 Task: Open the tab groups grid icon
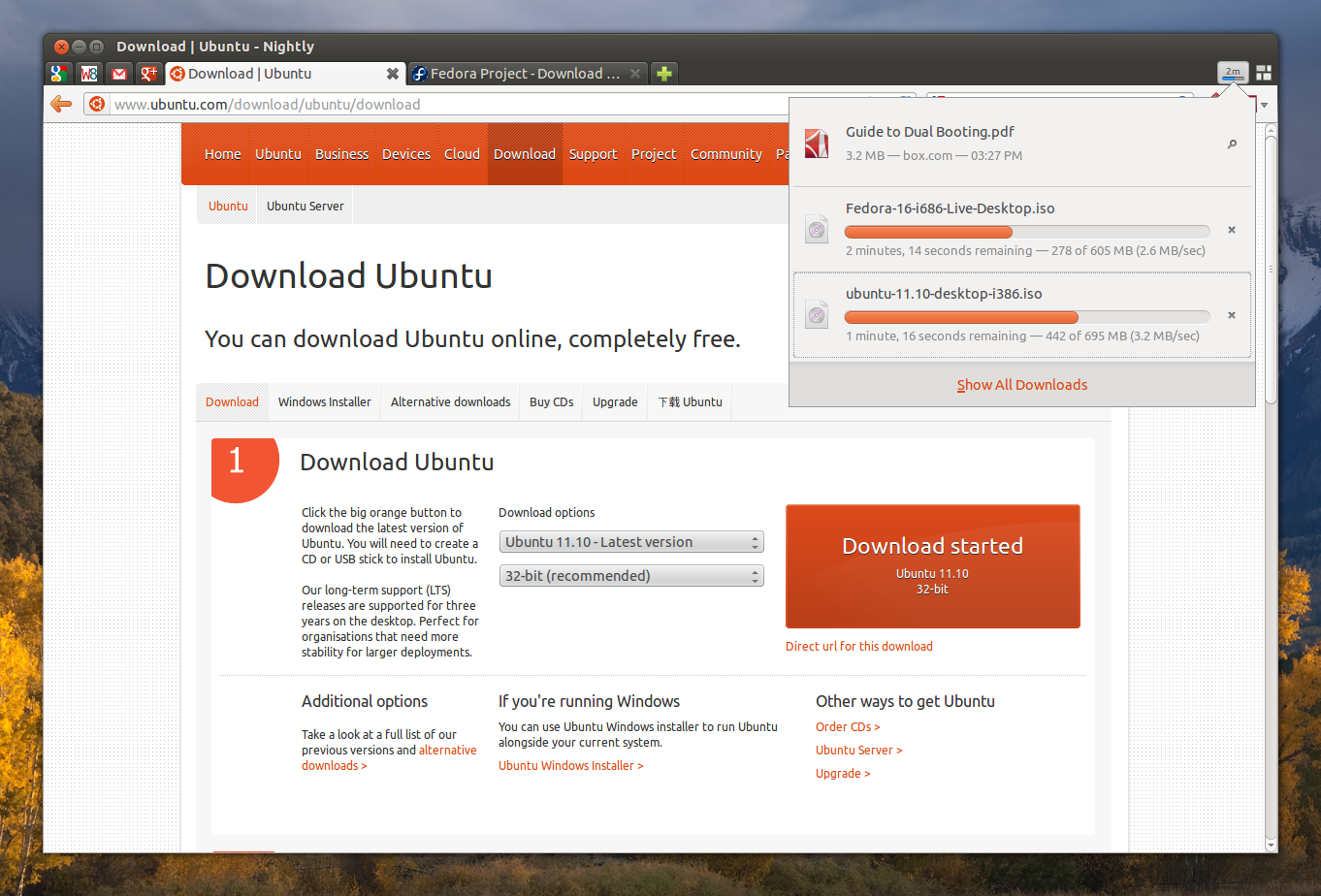pos(1264,73)
